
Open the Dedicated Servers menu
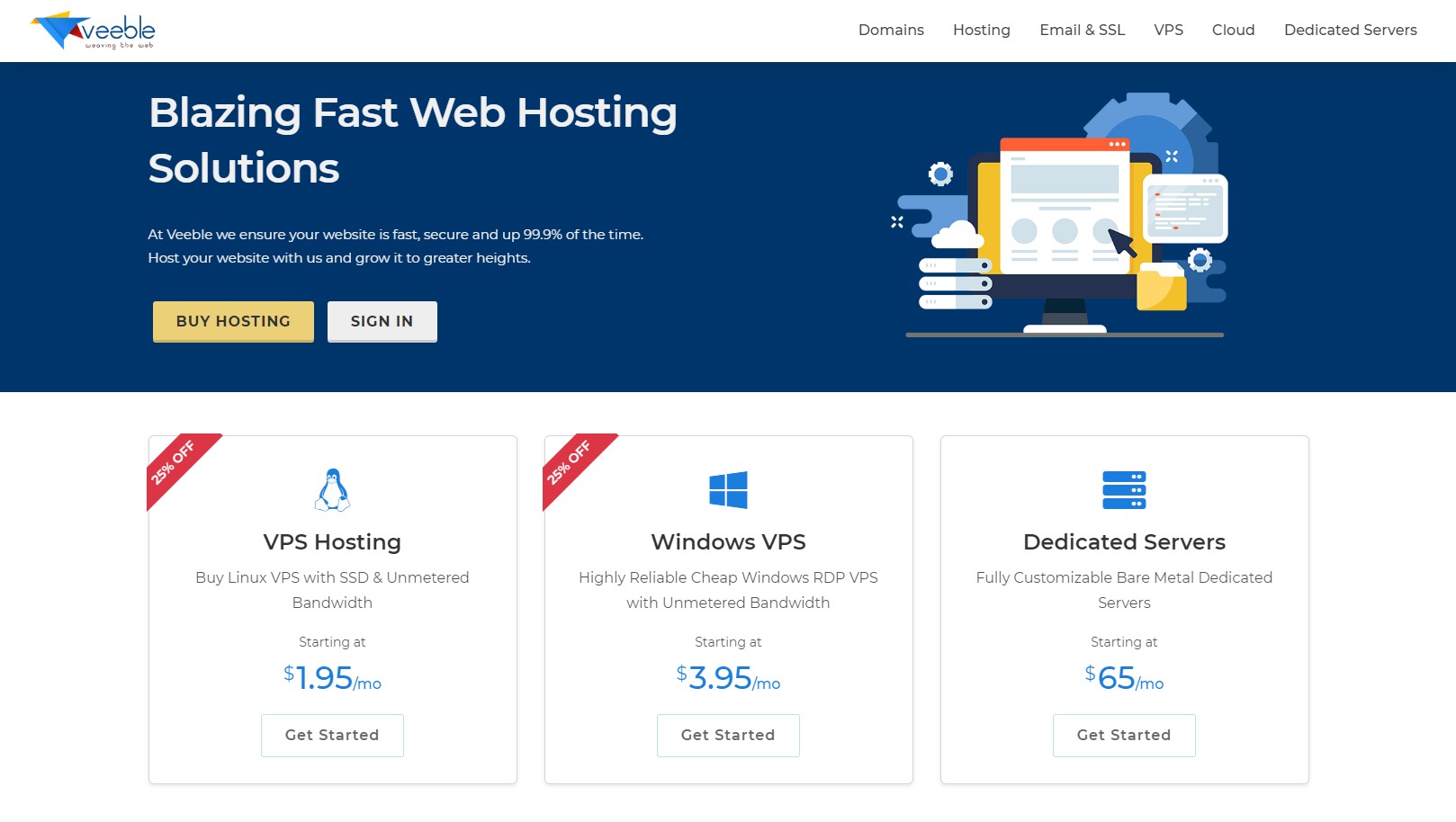click(1350, 30)
